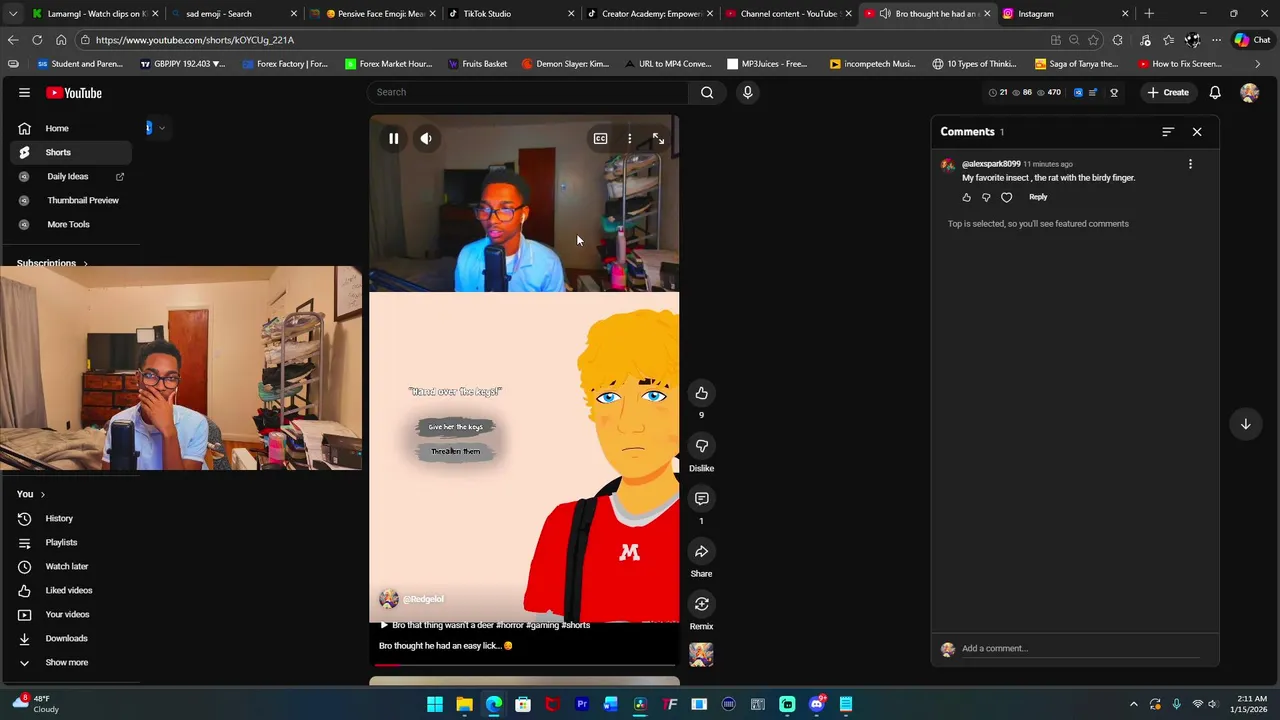
Task: Open a new browser tab
Action: pos(1149,14)
